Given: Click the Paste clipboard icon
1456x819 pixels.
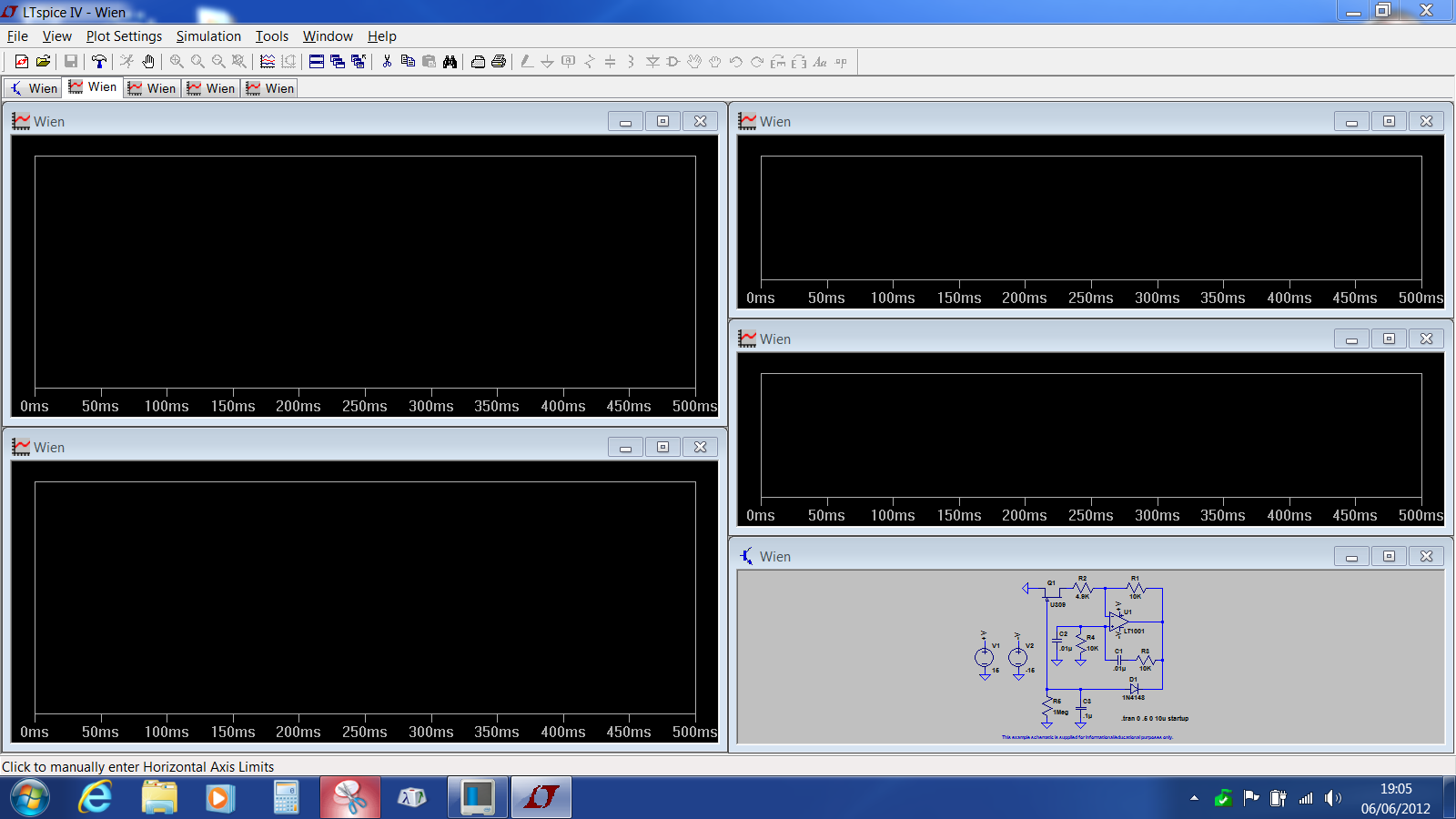Looking at the screenshot, I should [429, 62].
